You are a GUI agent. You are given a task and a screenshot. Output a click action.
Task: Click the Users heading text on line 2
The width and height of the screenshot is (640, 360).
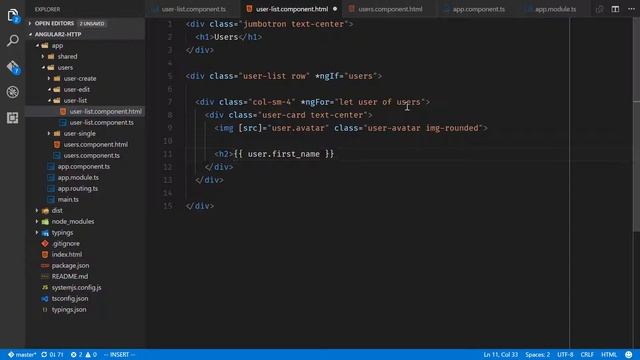tap(226, 37)
